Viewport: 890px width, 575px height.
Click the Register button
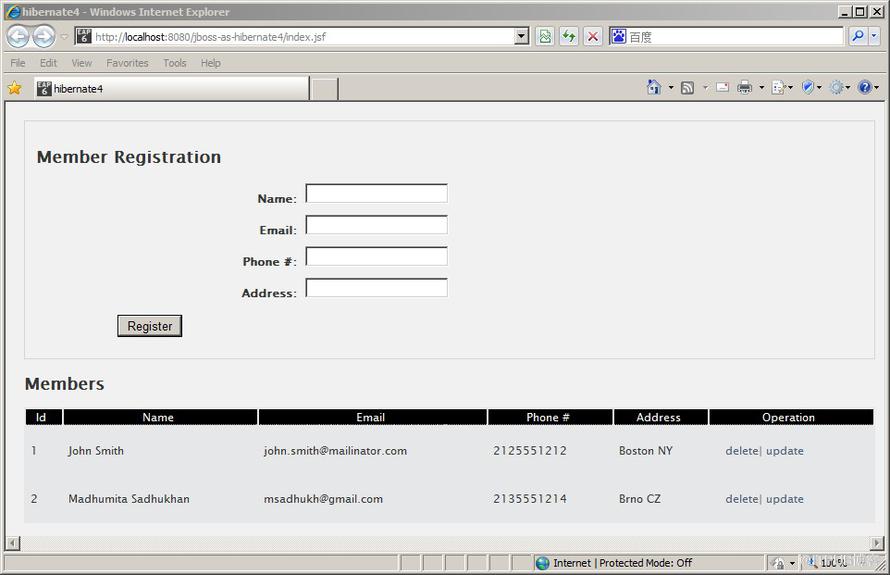[x=150, y=326]
